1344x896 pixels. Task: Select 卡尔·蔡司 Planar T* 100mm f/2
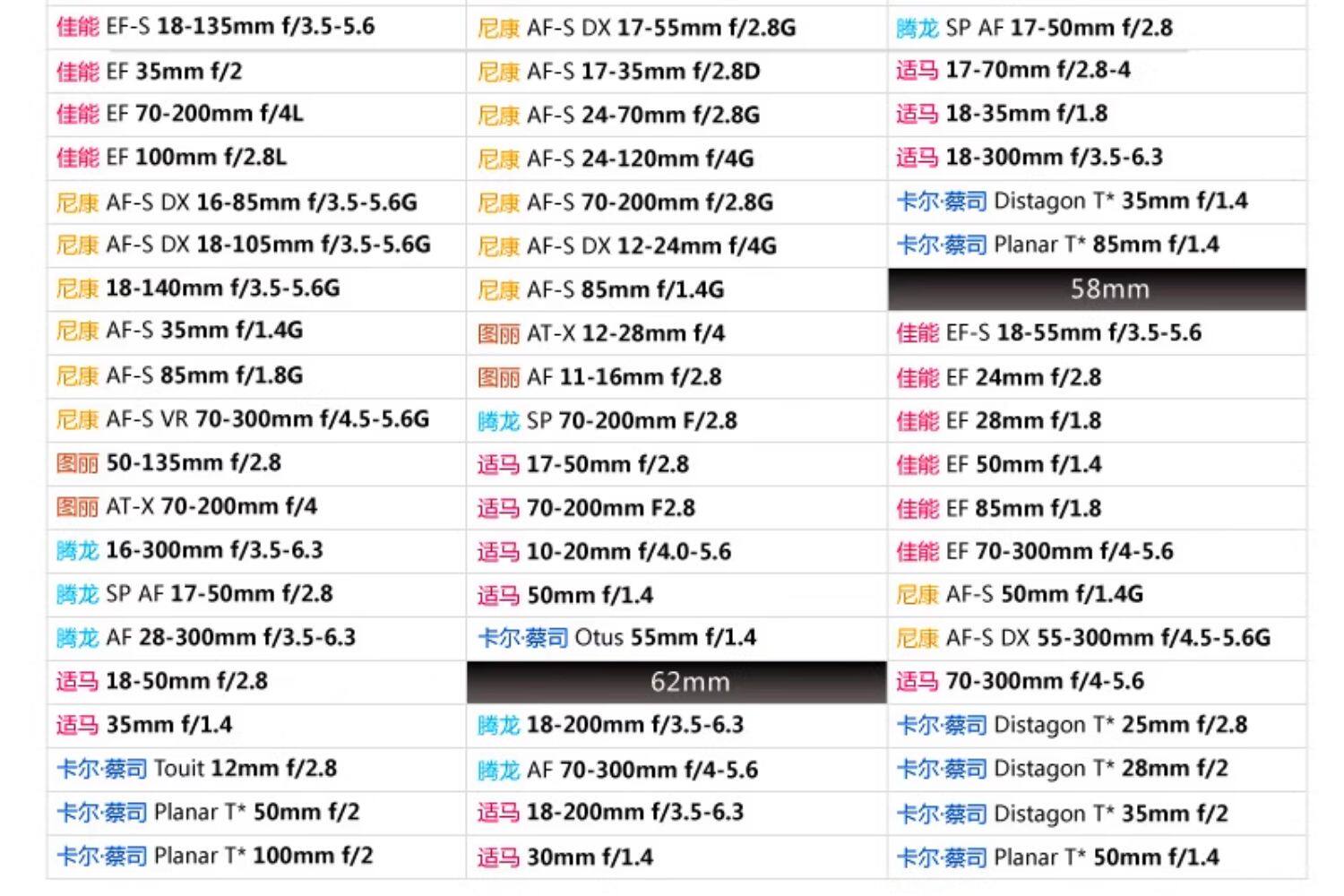[256, 857]
